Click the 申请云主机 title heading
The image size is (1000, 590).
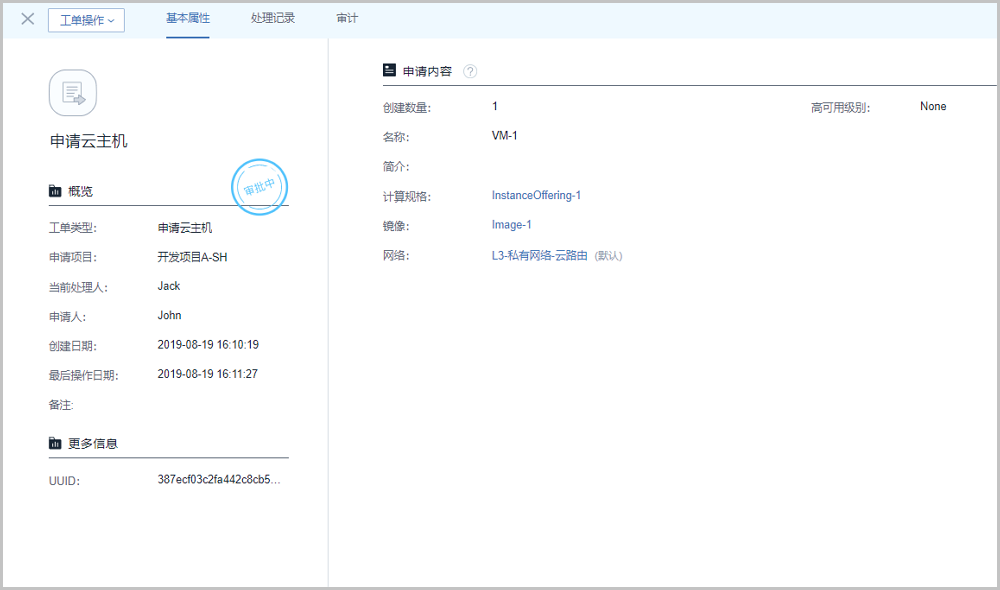89,142
